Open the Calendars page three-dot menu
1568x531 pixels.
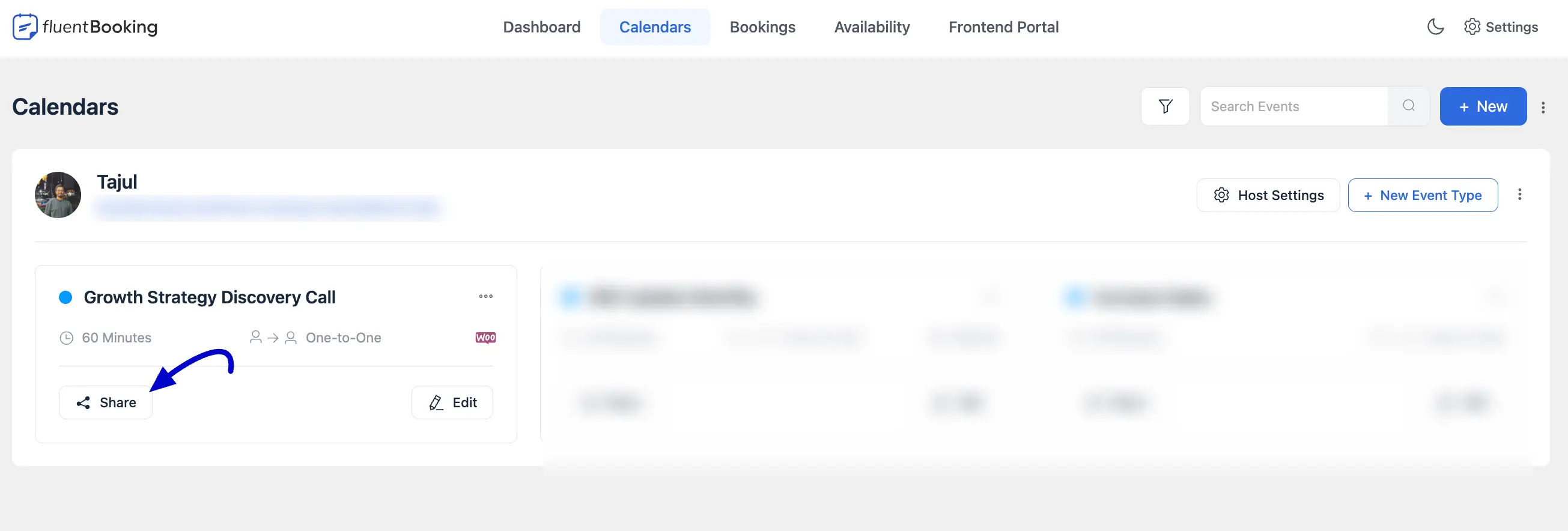[1543, 108]
